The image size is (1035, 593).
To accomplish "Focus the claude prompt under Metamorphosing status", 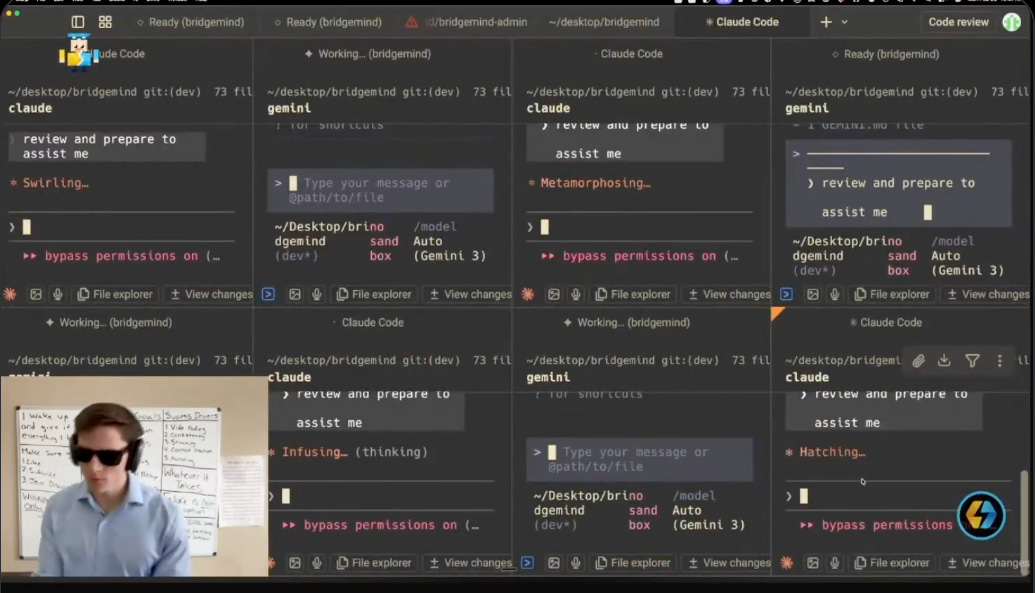I will pos(639,227).
